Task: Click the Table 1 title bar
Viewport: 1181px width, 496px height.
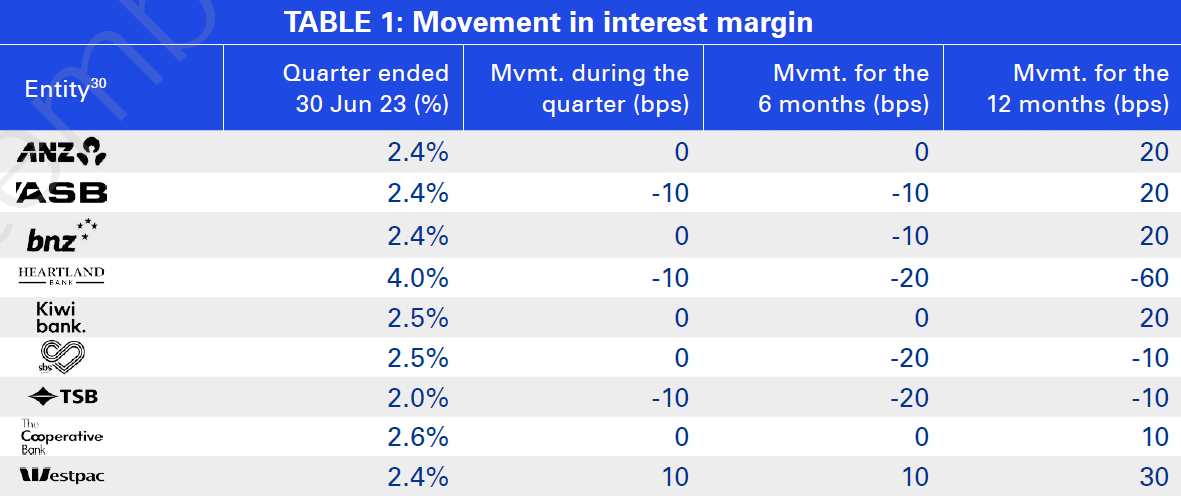Action: 590,21
